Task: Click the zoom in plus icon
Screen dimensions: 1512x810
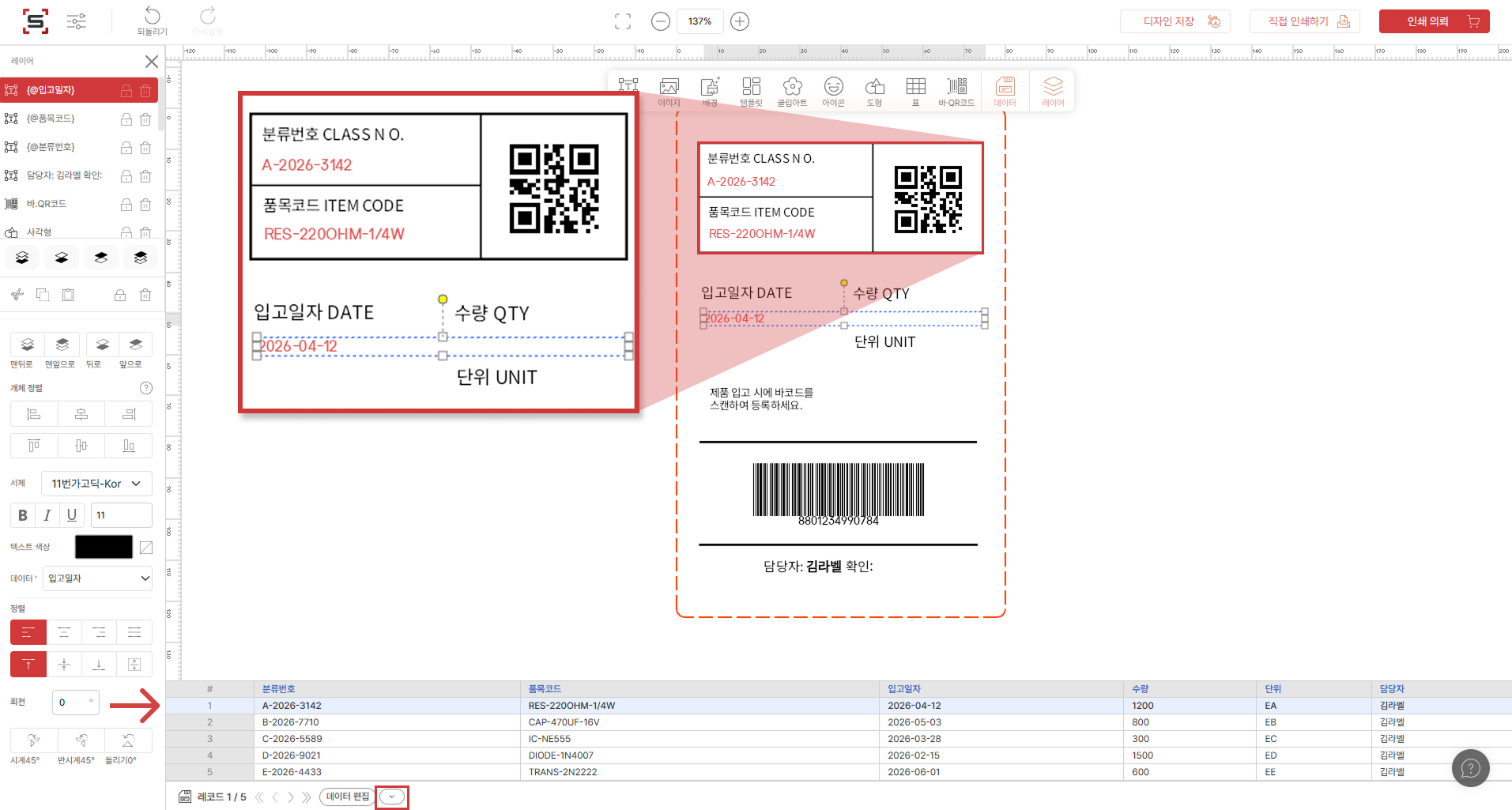Action: coord(740,21)
